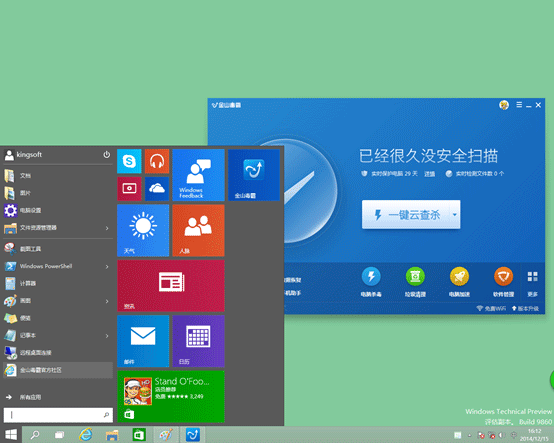The image size is (554, 443).
Task: Start scan with 一键云查杀 button
Action: pos(406,214)
